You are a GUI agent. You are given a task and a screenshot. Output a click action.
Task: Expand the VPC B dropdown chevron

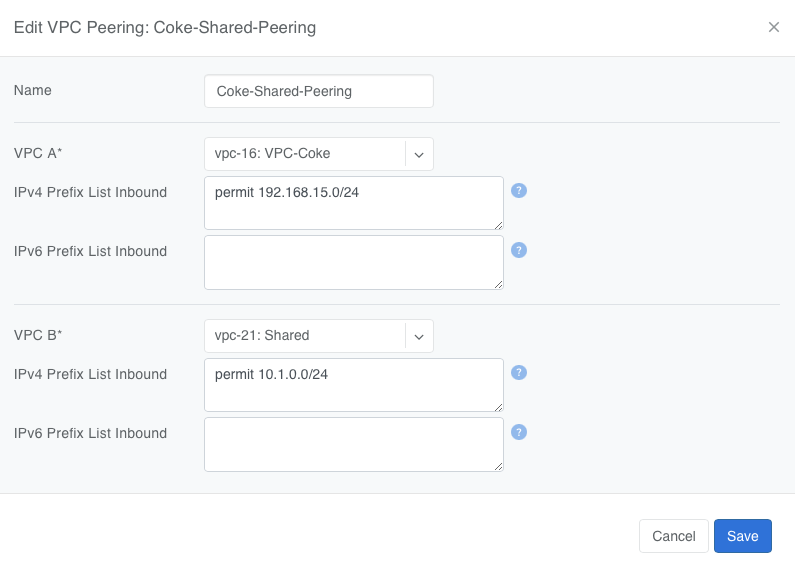click(419, 336)
